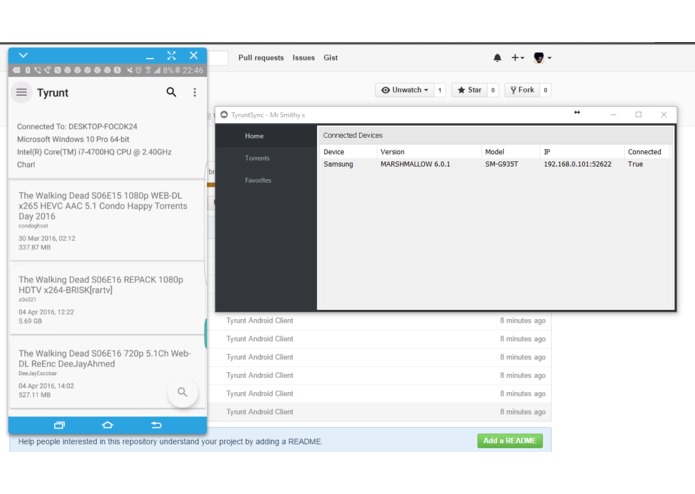Sort by the Model column header
The image size is (695, 494).
pos(511,152)
